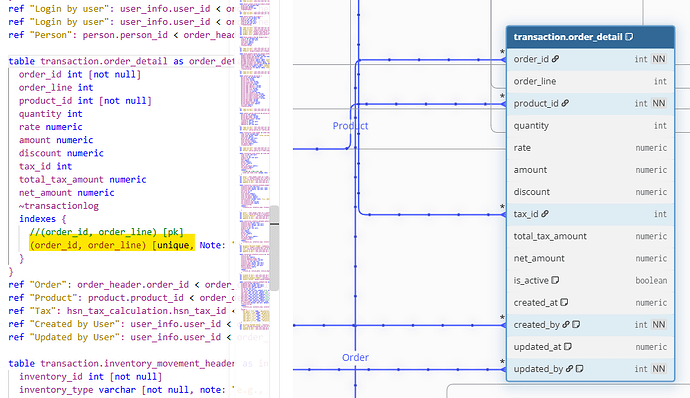Click the editor vertical scrollbar thumb
Image resolution: width=690 pixels, height=398 pixels.
[274, 248]
